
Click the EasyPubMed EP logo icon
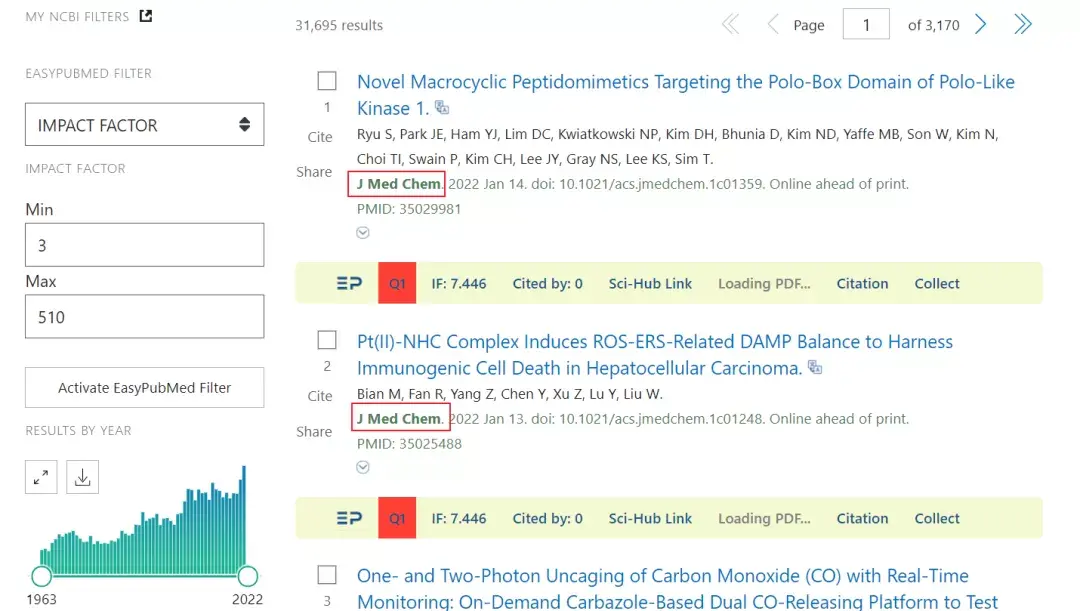coord(348,283)
